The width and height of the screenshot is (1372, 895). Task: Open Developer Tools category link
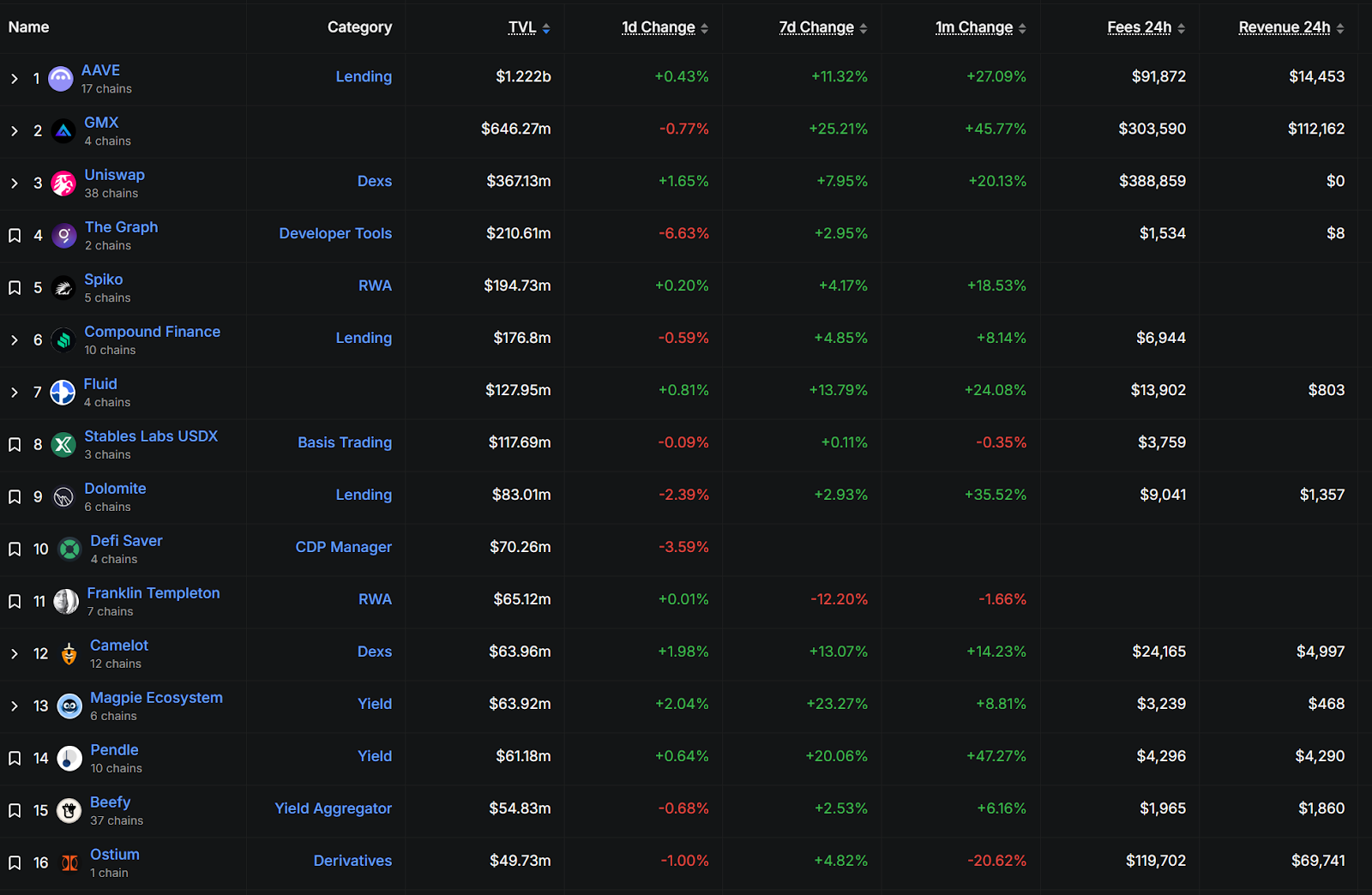pos(335,233)
